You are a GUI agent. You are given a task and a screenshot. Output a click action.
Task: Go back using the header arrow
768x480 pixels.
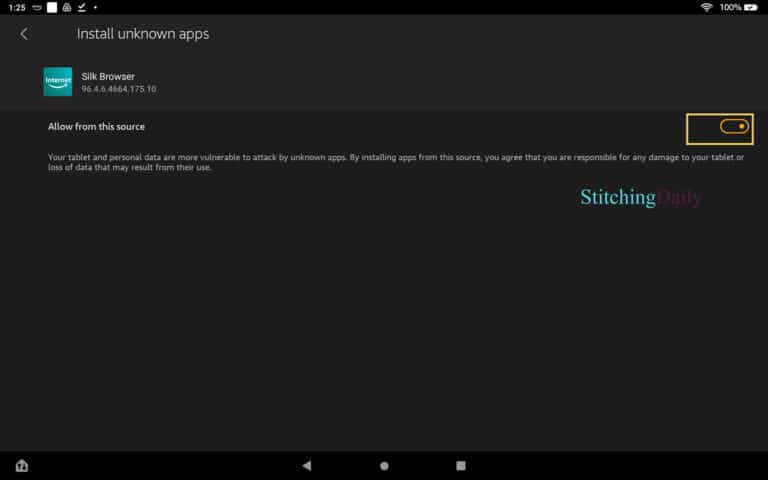[24, 34]
